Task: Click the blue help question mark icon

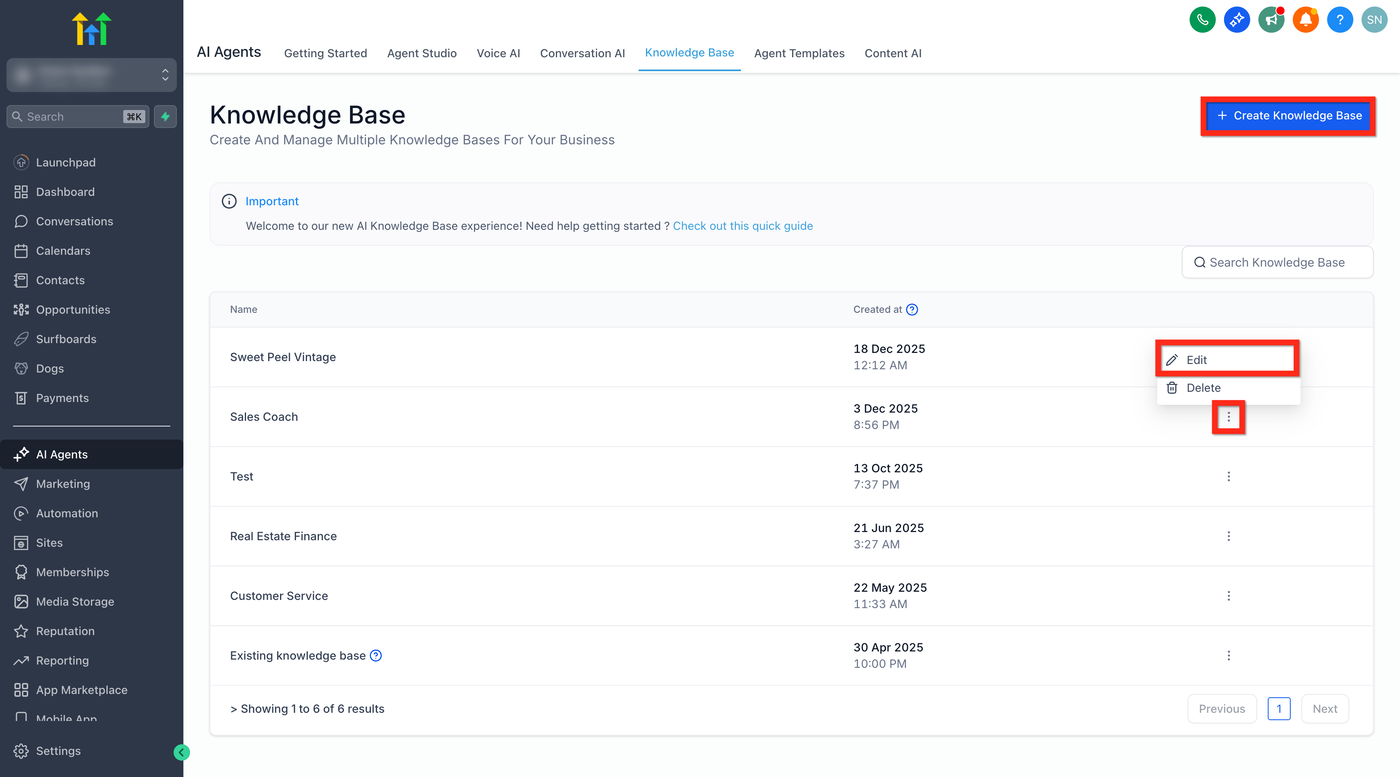Action: pyautogui.click(x=1340, y=19)
